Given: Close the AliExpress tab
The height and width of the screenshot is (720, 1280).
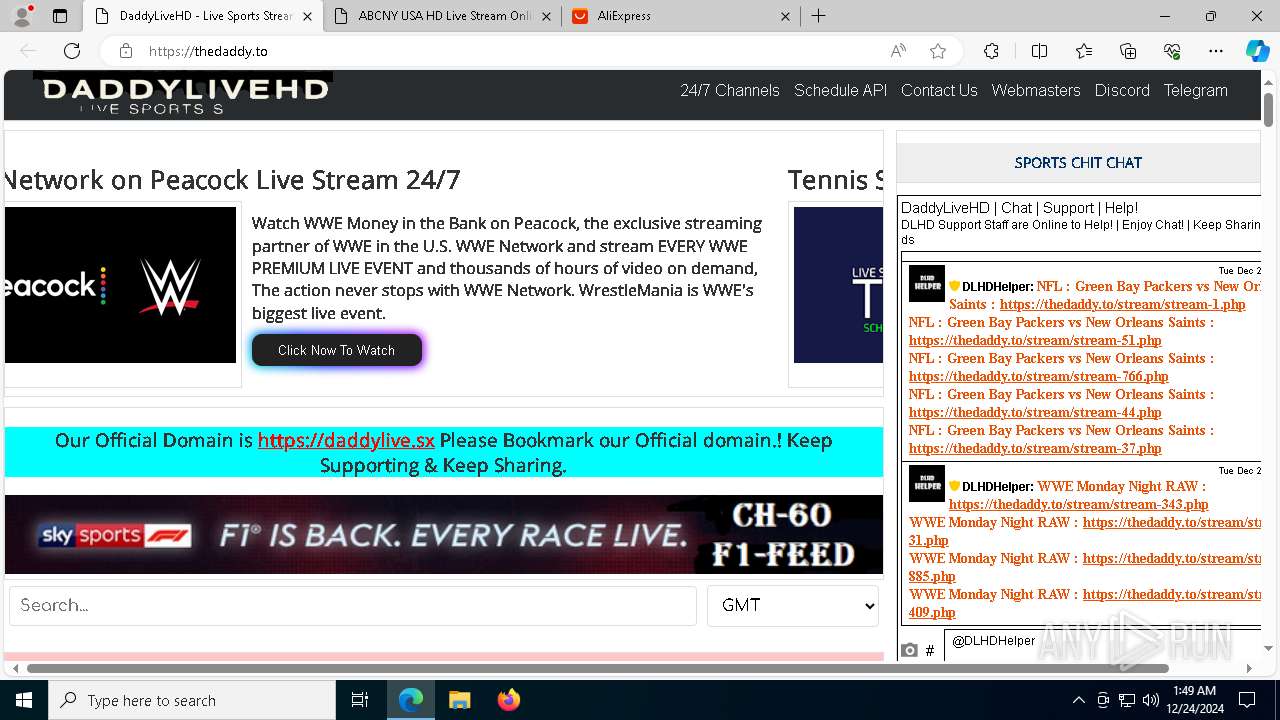Looking at the screenshot, I should (x=785, y=16).
